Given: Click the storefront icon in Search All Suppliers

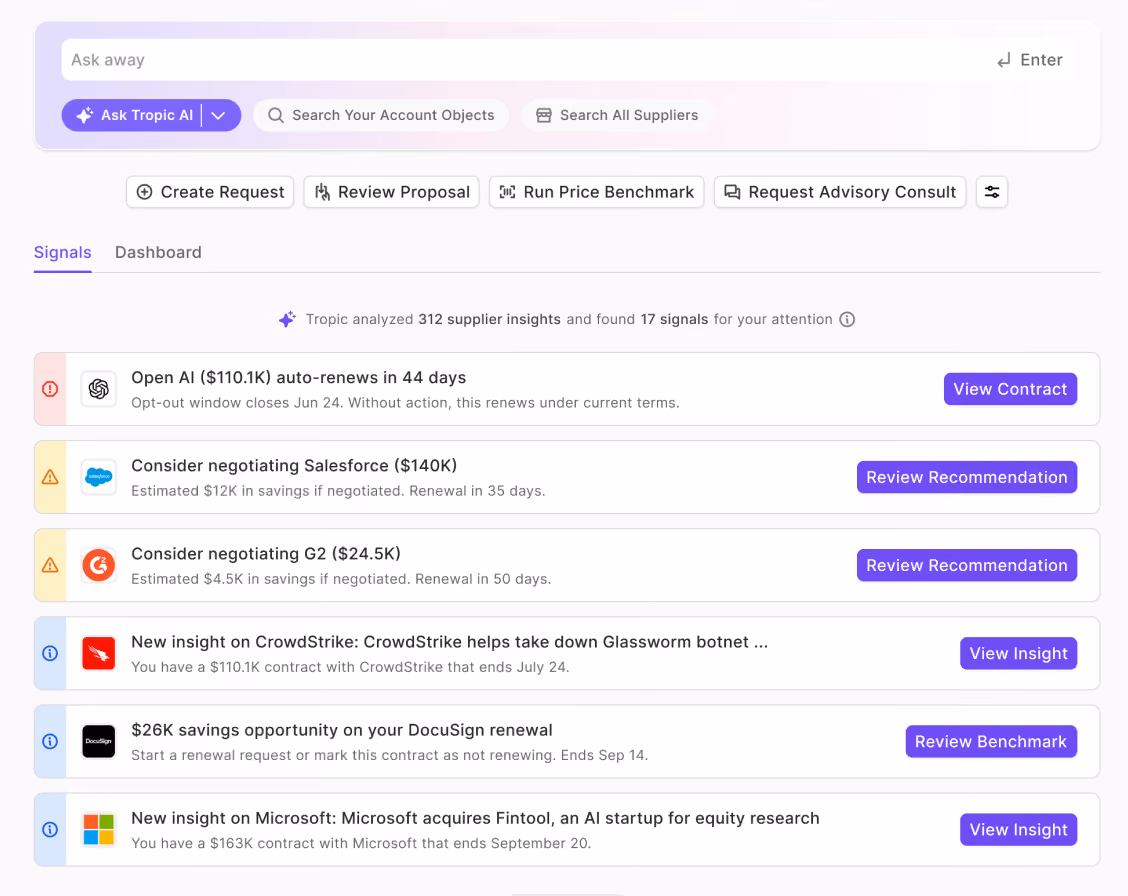Looking at the screenshot, I should (544, 115).
